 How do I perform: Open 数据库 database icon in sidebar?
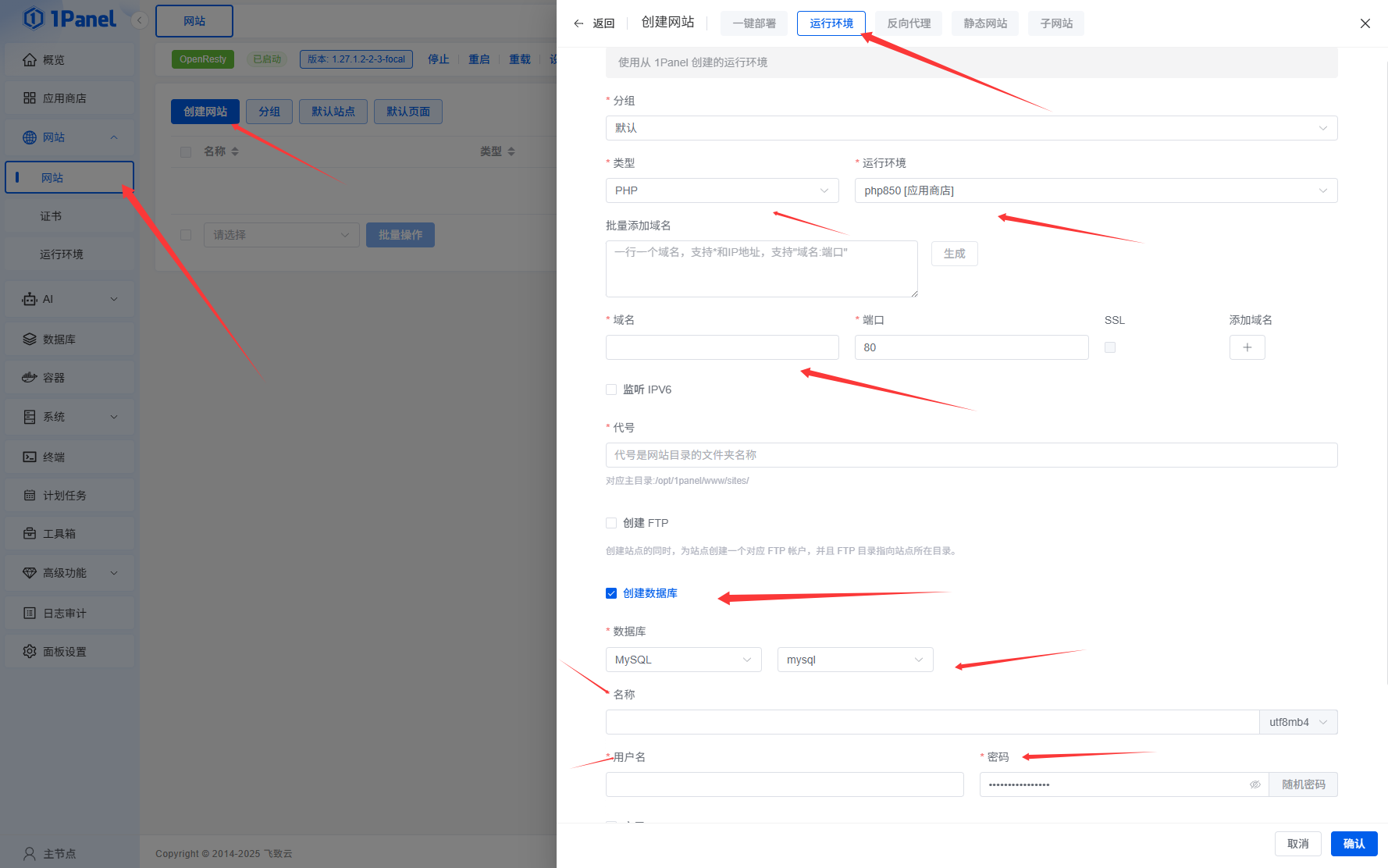(x=30, y=340)
